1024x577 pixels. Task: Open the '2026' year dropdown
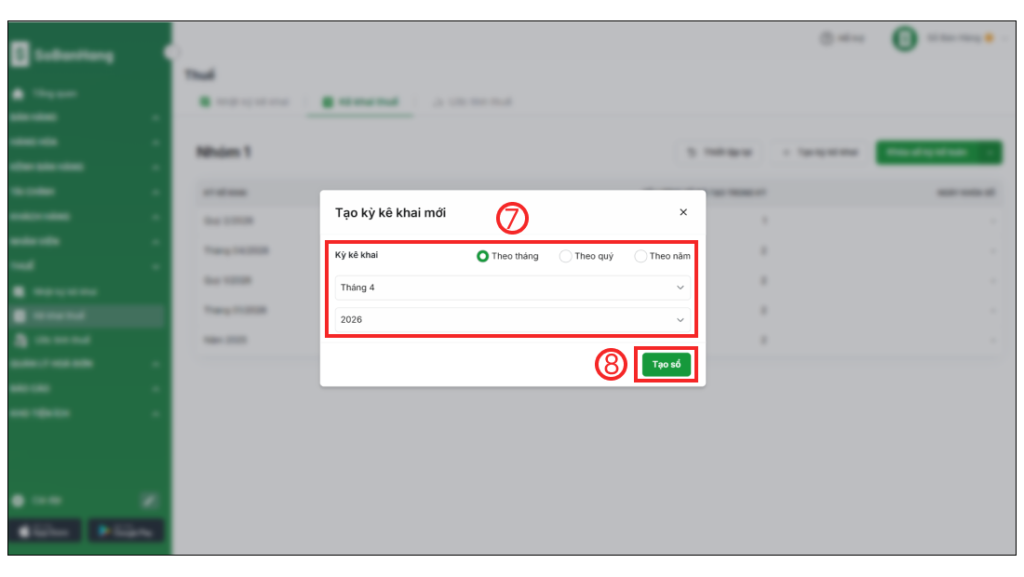click(x=512, y=320)
